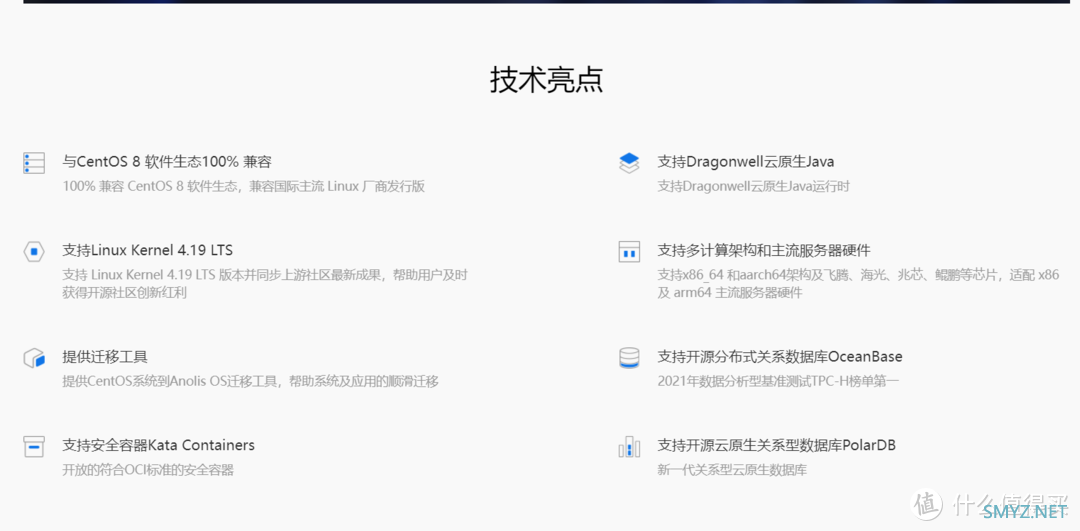Screen dimensions: 1080x531
Task: Click the 支持多计算架构和主流服务器硬件 title
Action: click(764, 250)
